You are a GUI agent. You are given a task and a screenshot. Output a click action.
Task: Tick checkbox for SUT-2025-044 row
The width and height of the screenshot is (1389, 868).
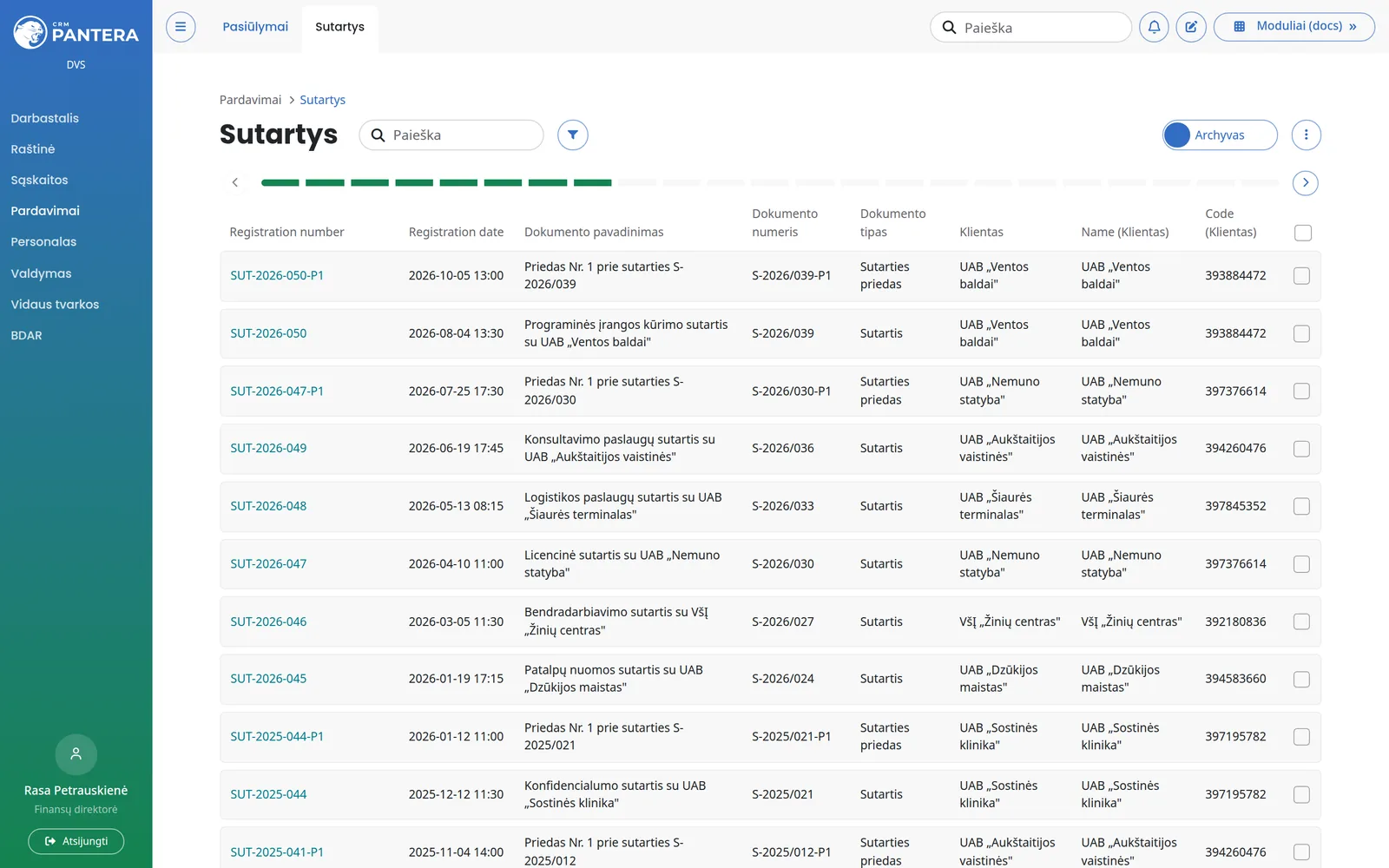pos(1301,794)
